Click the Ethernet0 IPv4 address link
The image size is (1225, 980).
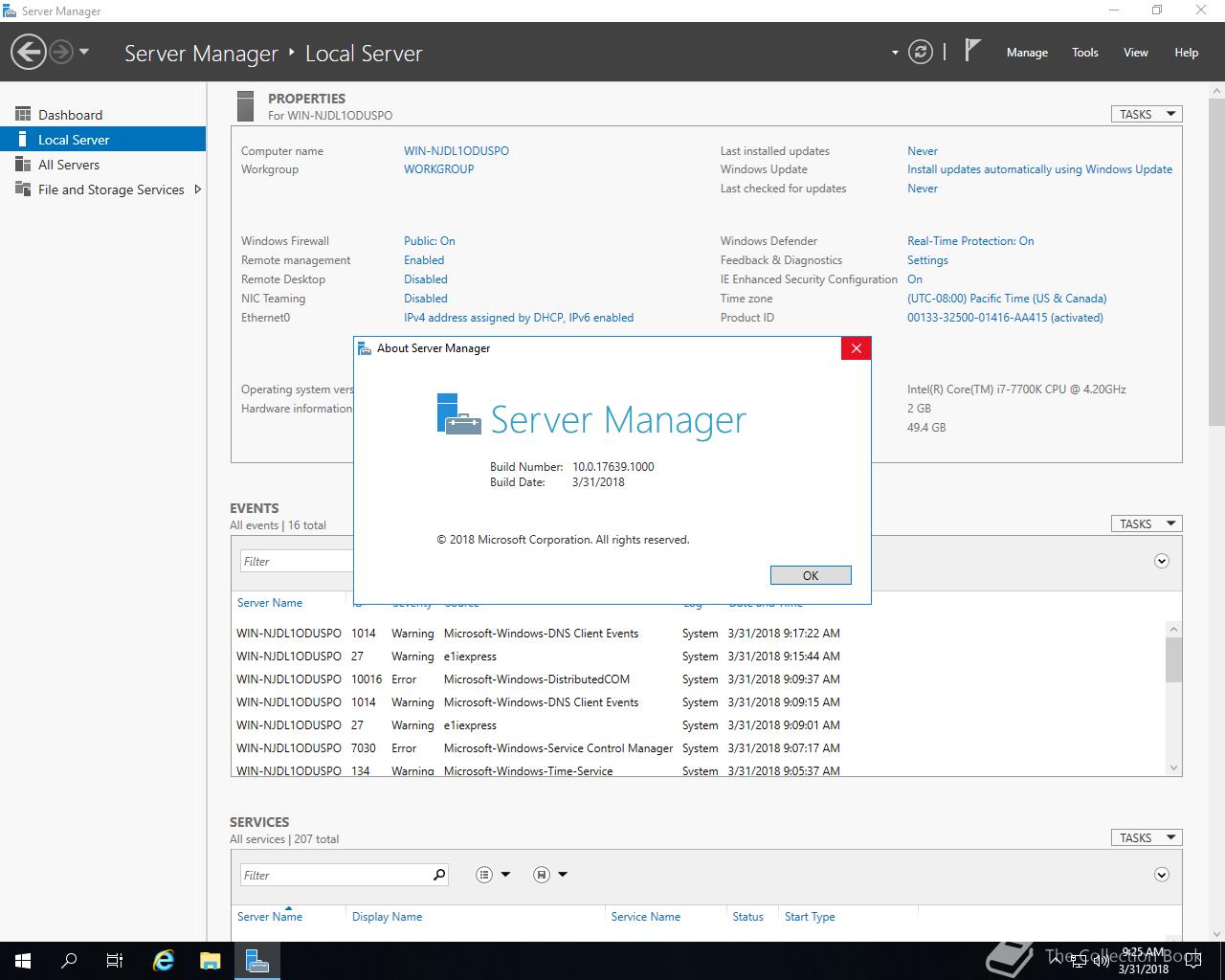coord(519,317)
